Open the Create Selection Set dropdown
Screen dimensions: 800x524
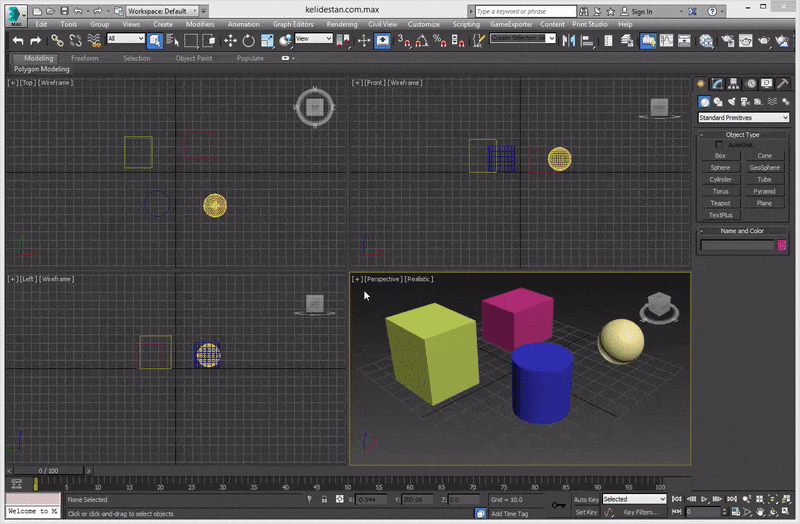(522, 38)
